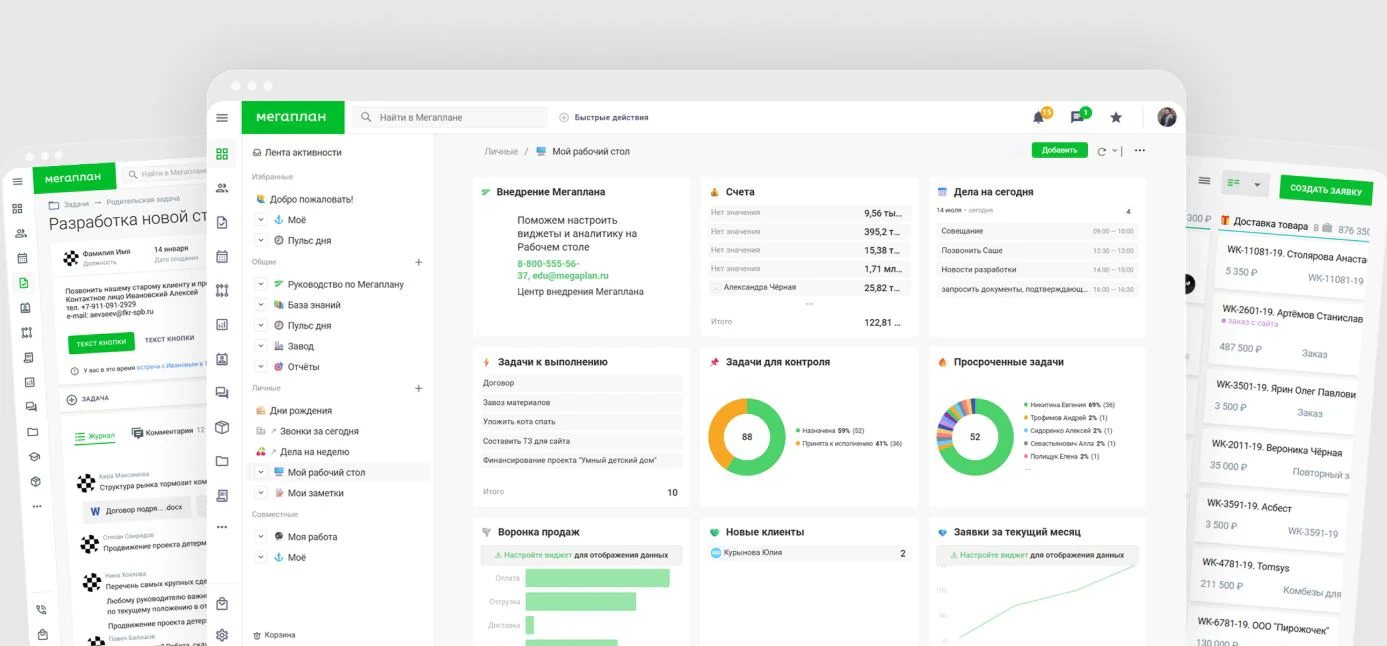Click the Мегаплан logo in main window
1387x646 pixels.
293,117
